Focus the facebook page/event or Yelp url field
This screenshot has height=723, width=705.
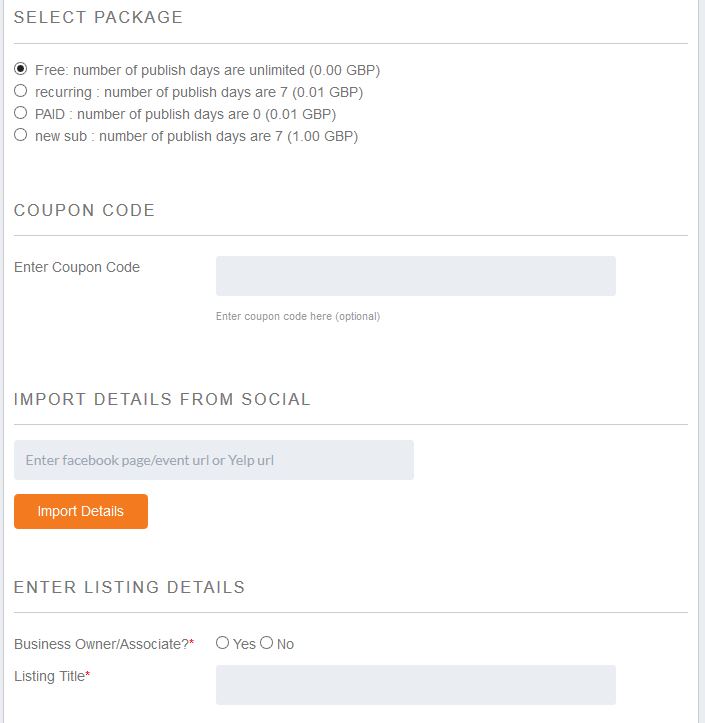click(x=213, y=460)
